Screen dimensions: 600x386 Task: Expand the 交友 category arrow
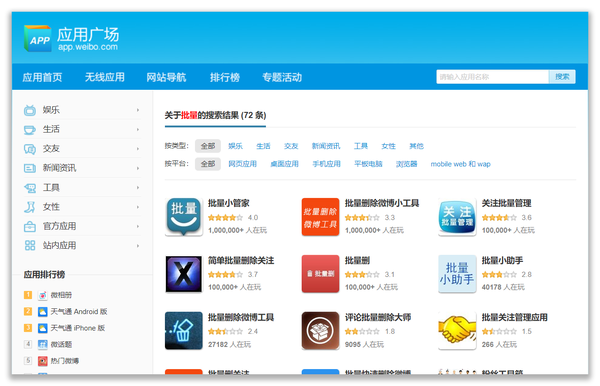(x=138, y=149)
